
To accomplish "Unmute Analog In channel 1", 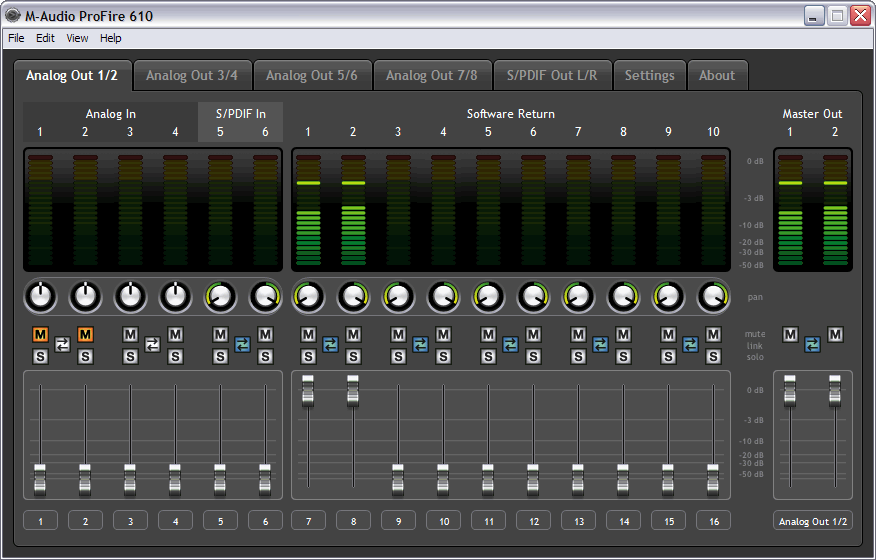I will [40, 335].
